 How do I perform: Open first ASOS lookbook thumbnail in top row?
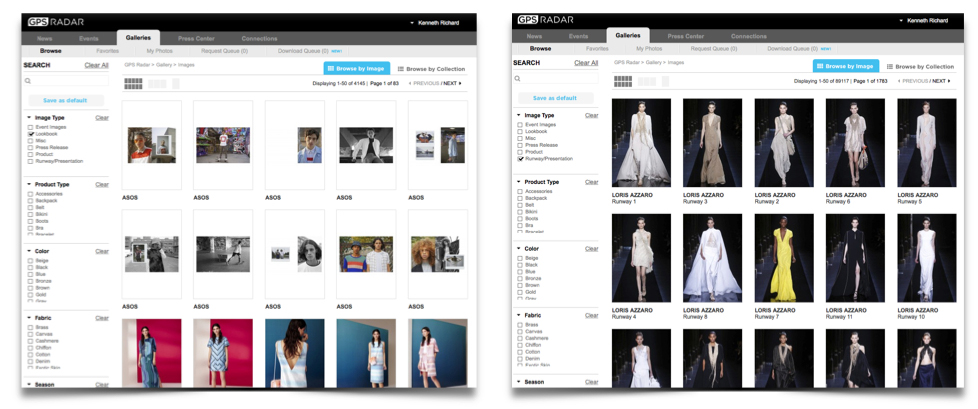pos(152,145)
